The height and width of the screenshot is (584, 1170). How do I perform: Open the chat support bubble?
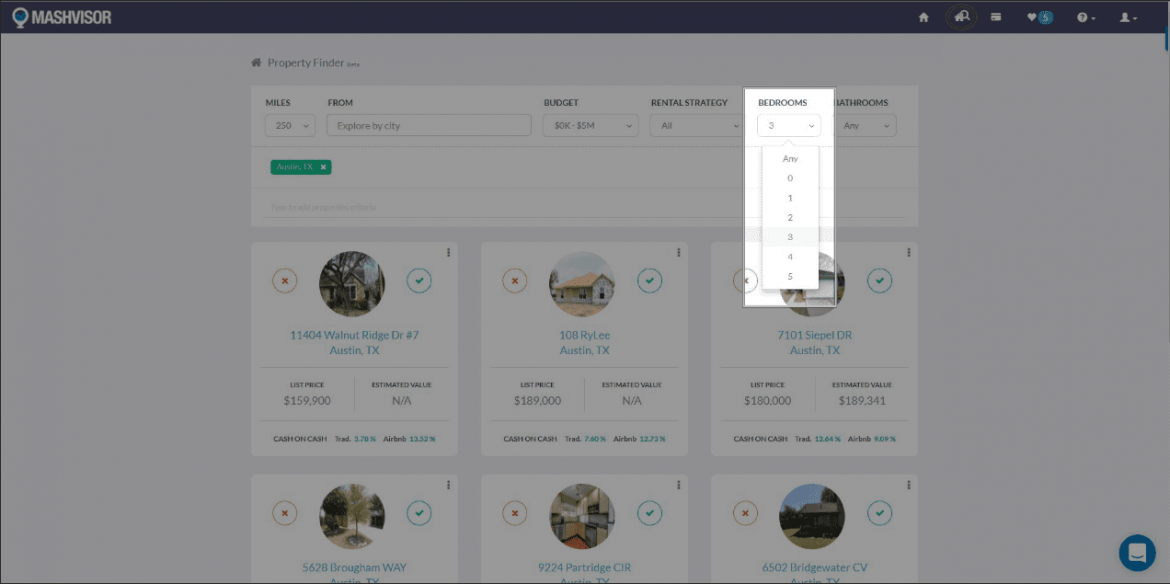pyautogui.click(x=1137, y=552)
